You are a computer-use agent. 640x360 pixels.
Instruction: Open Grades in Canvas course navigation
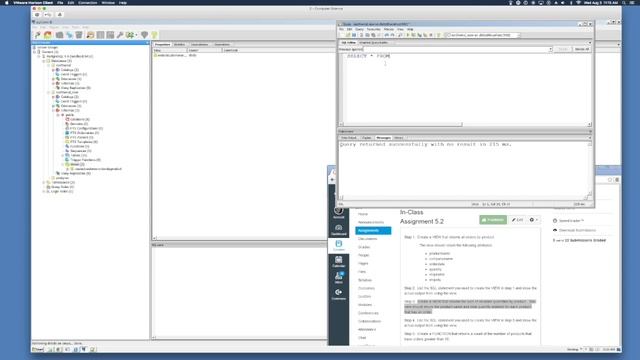(364, 247)
